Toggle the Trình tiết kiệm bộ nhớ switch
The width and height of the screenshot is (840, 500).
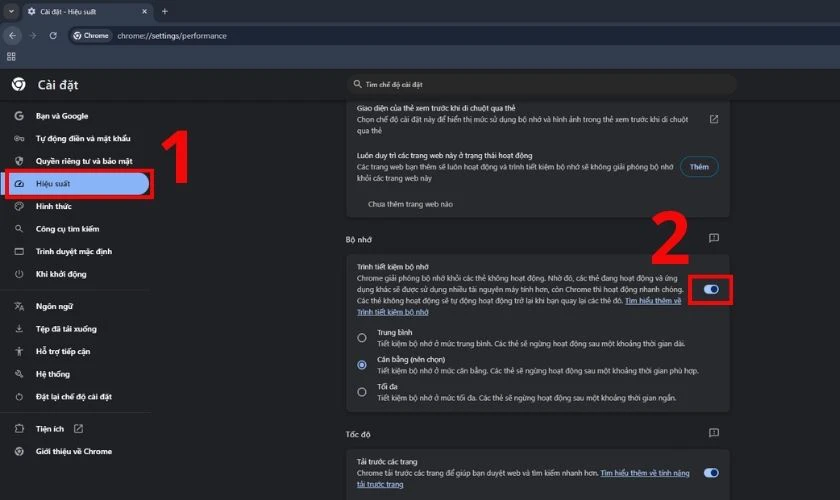coord(711,289)
